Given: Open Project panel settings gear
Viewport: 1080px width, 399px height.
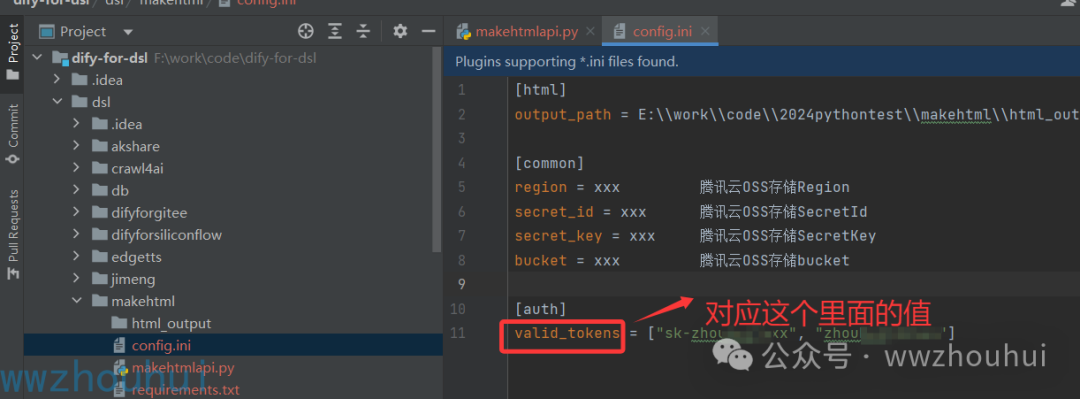Looking at the screenshot, I should point(400,31).
